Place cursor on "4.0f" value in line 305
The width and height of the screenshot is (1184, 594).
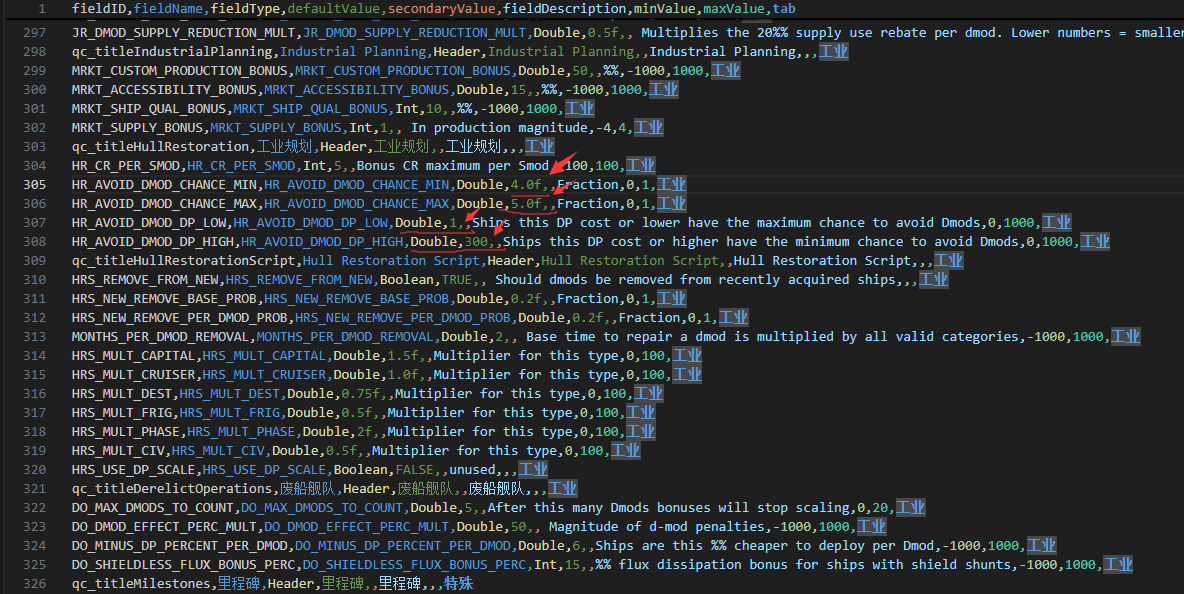(525, 185)
